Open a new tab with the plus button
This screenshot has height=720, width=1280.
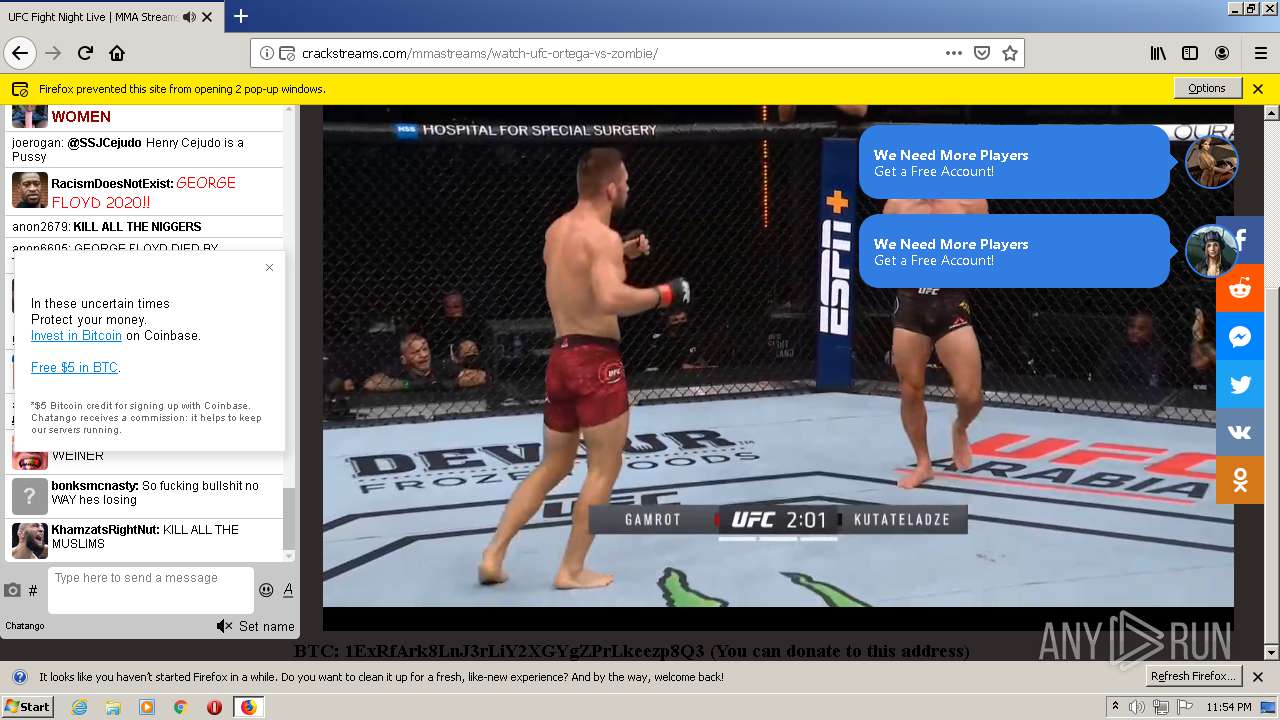point(241,16)
